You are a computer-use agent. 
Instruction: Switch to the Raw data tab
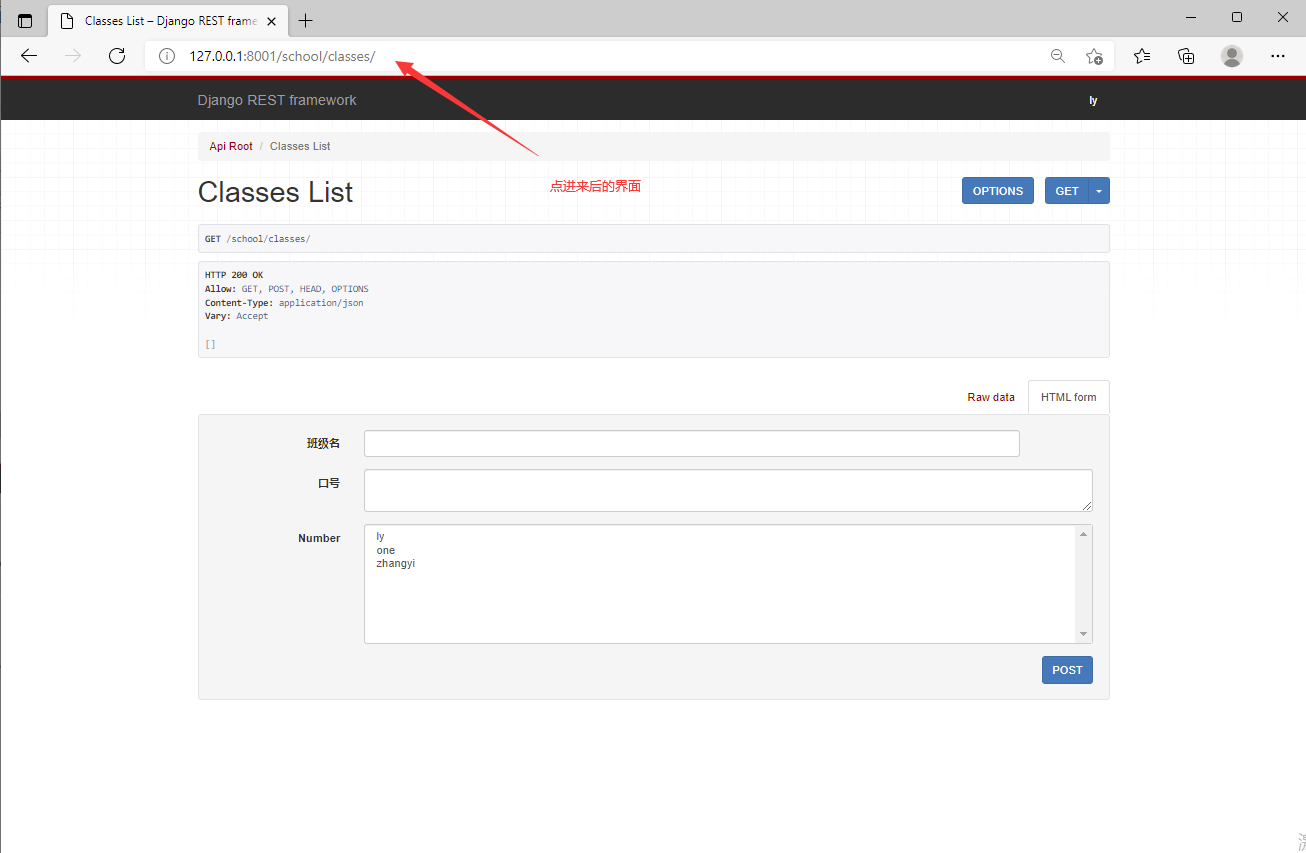(x=991, y=397)
